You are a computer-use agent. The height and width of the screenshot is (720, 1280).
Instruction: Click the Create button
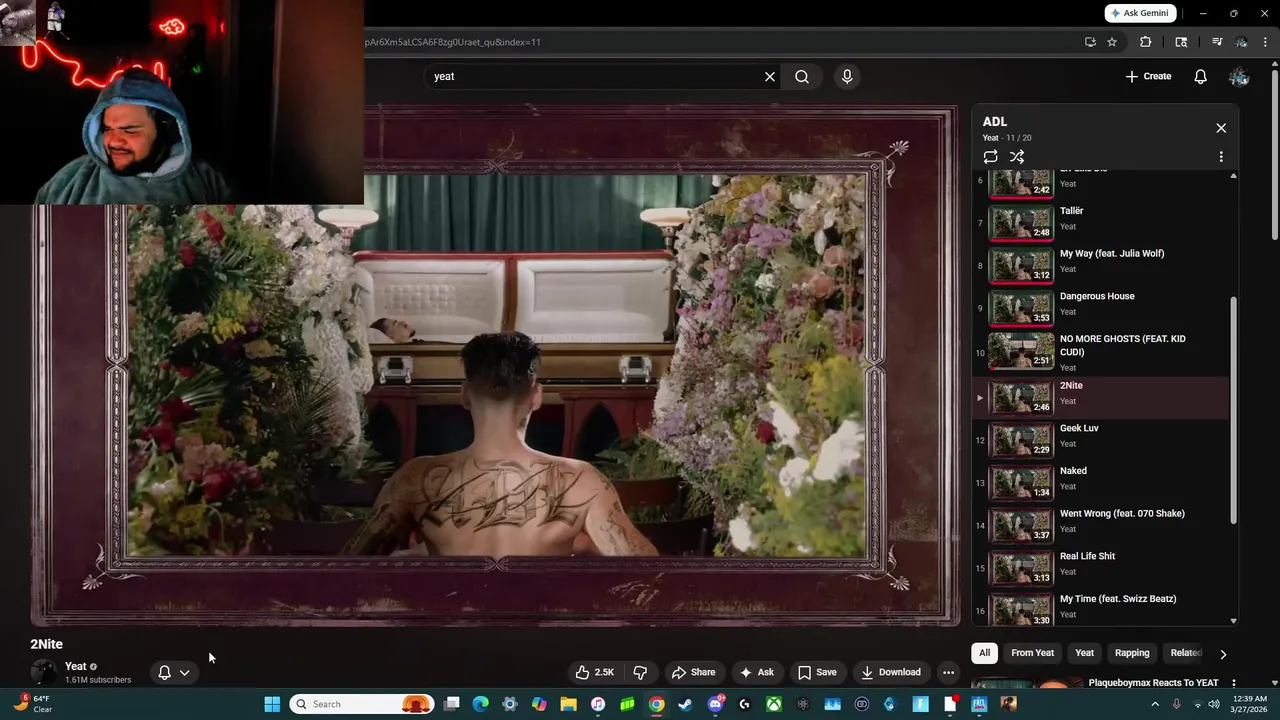point(1148,76)
